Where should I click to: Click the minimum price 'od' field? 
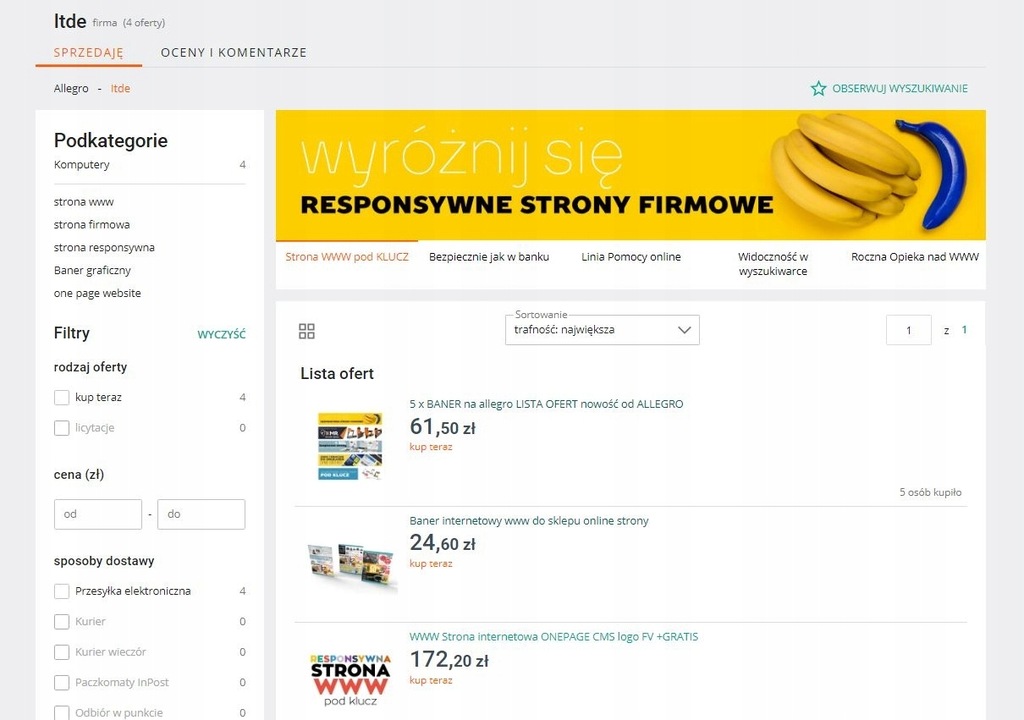[97, 514]
